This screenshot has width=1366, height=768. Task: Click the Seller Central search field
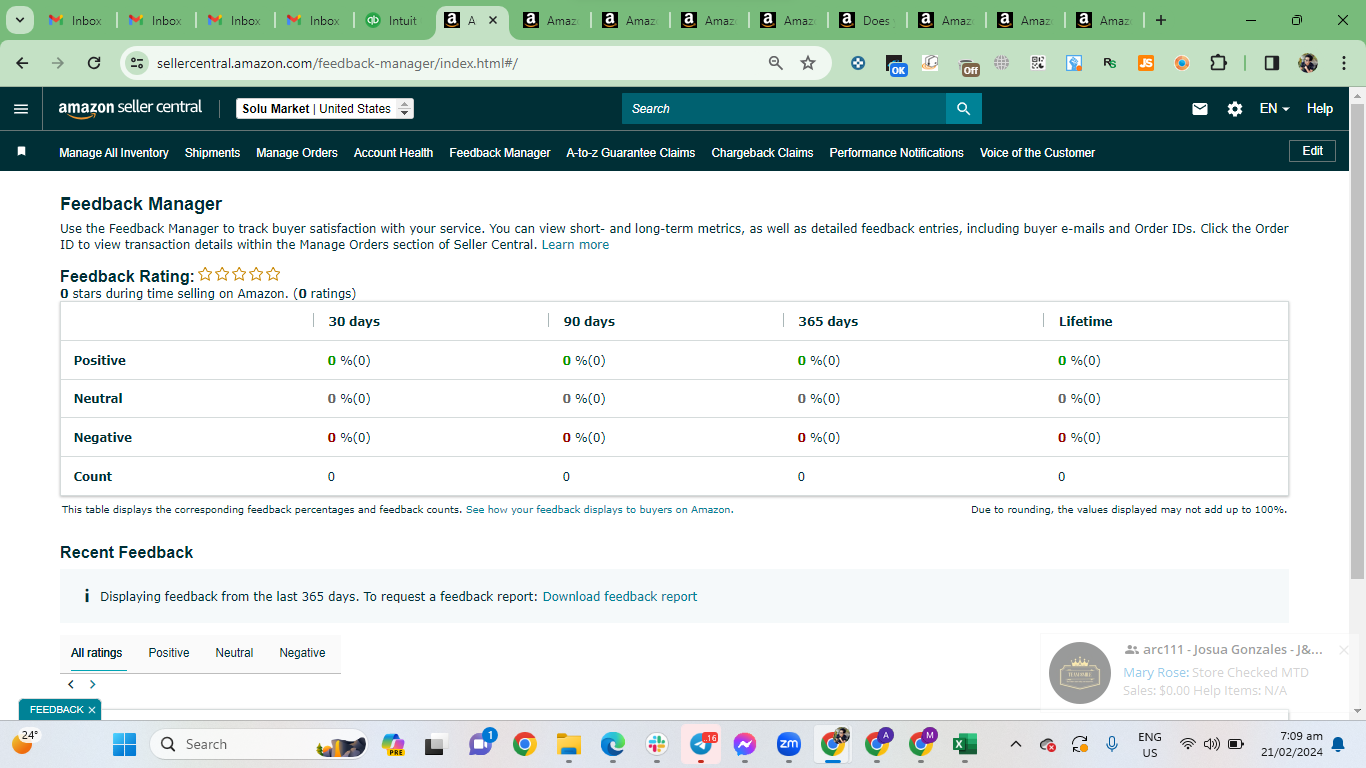click(784, 109)
